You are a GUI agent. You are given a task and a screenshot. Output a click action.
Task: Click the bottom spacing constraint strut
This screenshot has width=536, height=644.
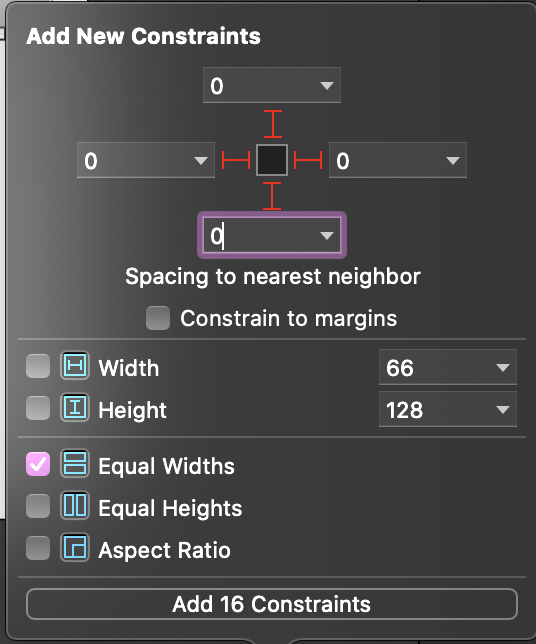[x=272, y=196]
